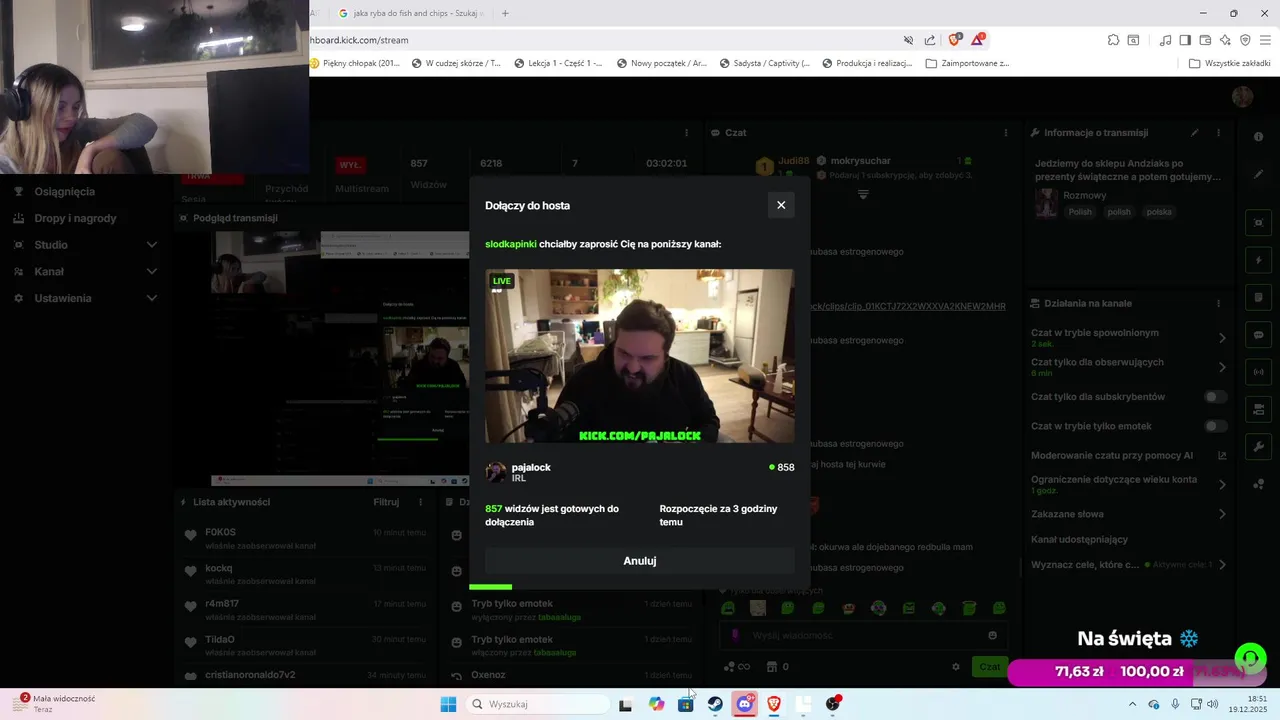Click focus frame icon in right sidebar
1280x720 pixels.
click(x=1259, y=223)
